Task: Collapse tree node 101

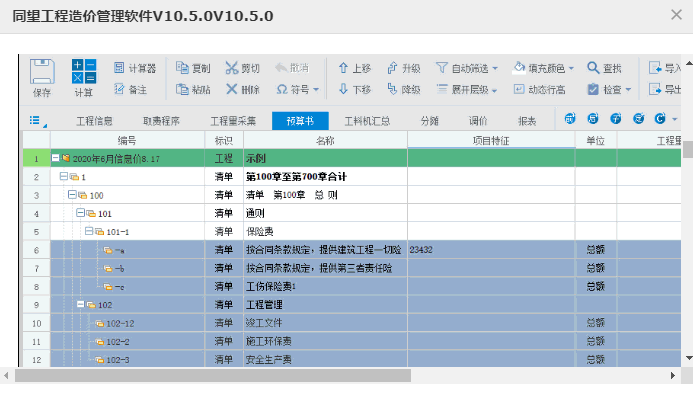Action: [x=80, y=213]
